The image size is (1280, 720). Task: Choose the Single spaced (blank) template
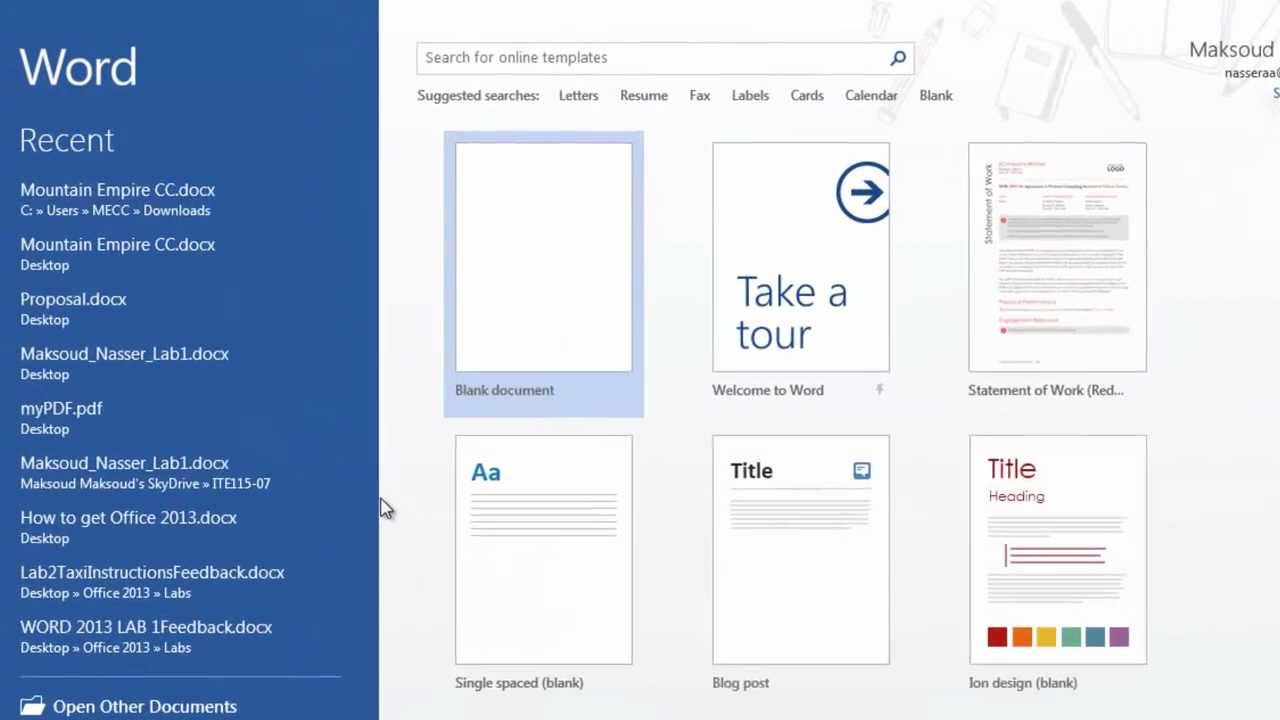click(543, 563)
